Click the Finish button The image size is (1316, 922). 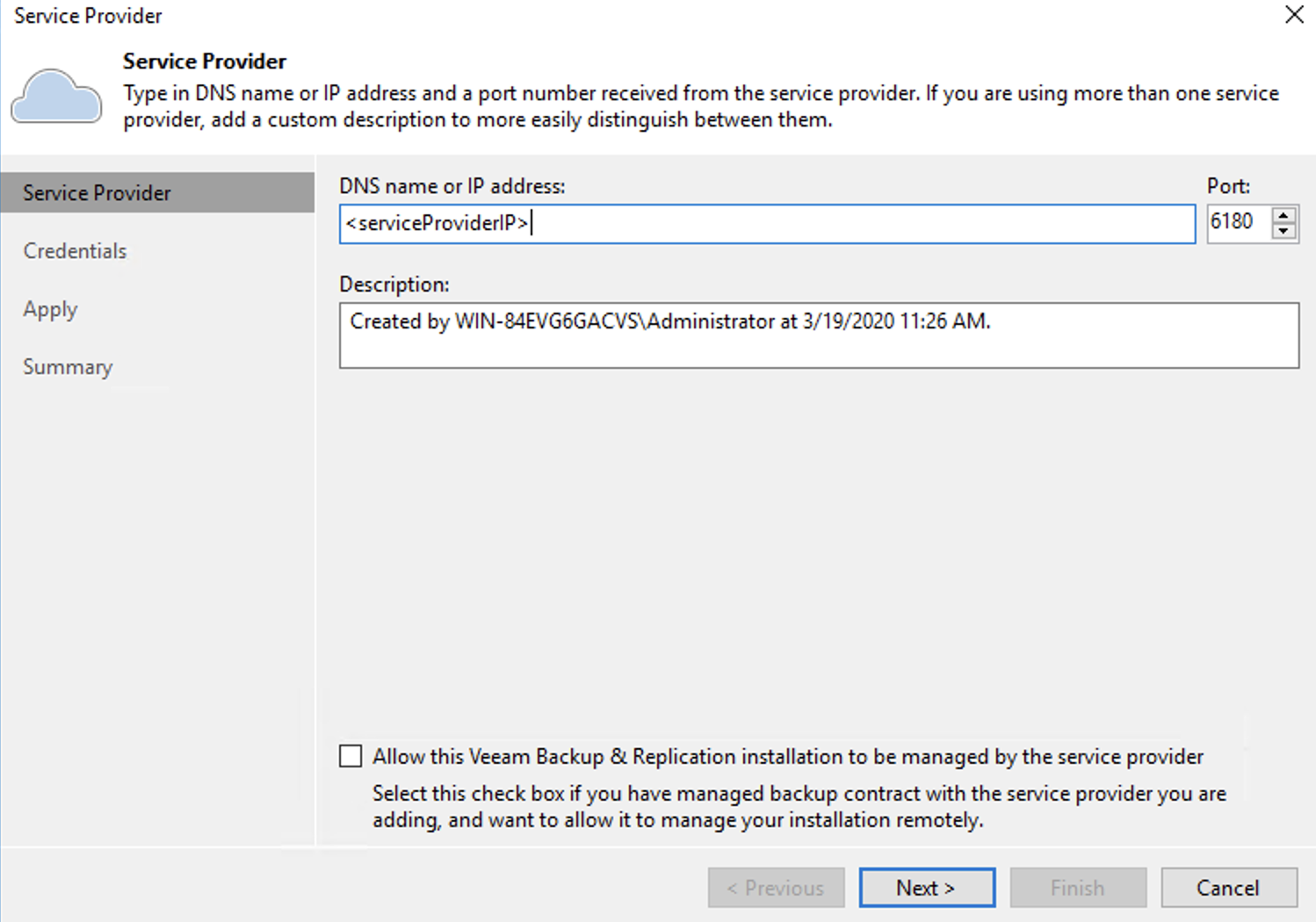pos(1078,888)
